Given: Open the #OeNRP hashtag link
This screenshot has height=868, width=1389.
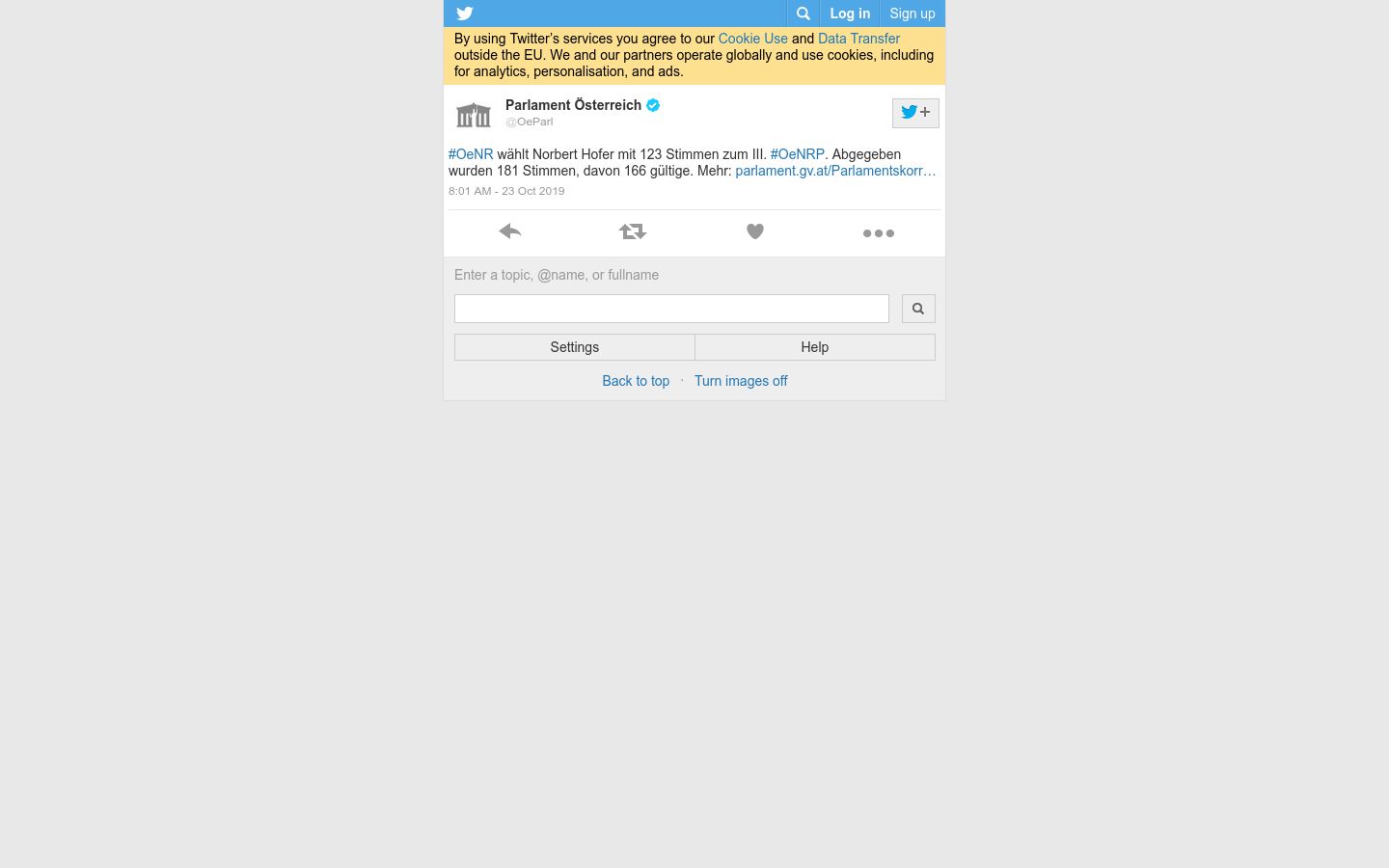Looking at the screenshot, I should [x=798, y=154].
